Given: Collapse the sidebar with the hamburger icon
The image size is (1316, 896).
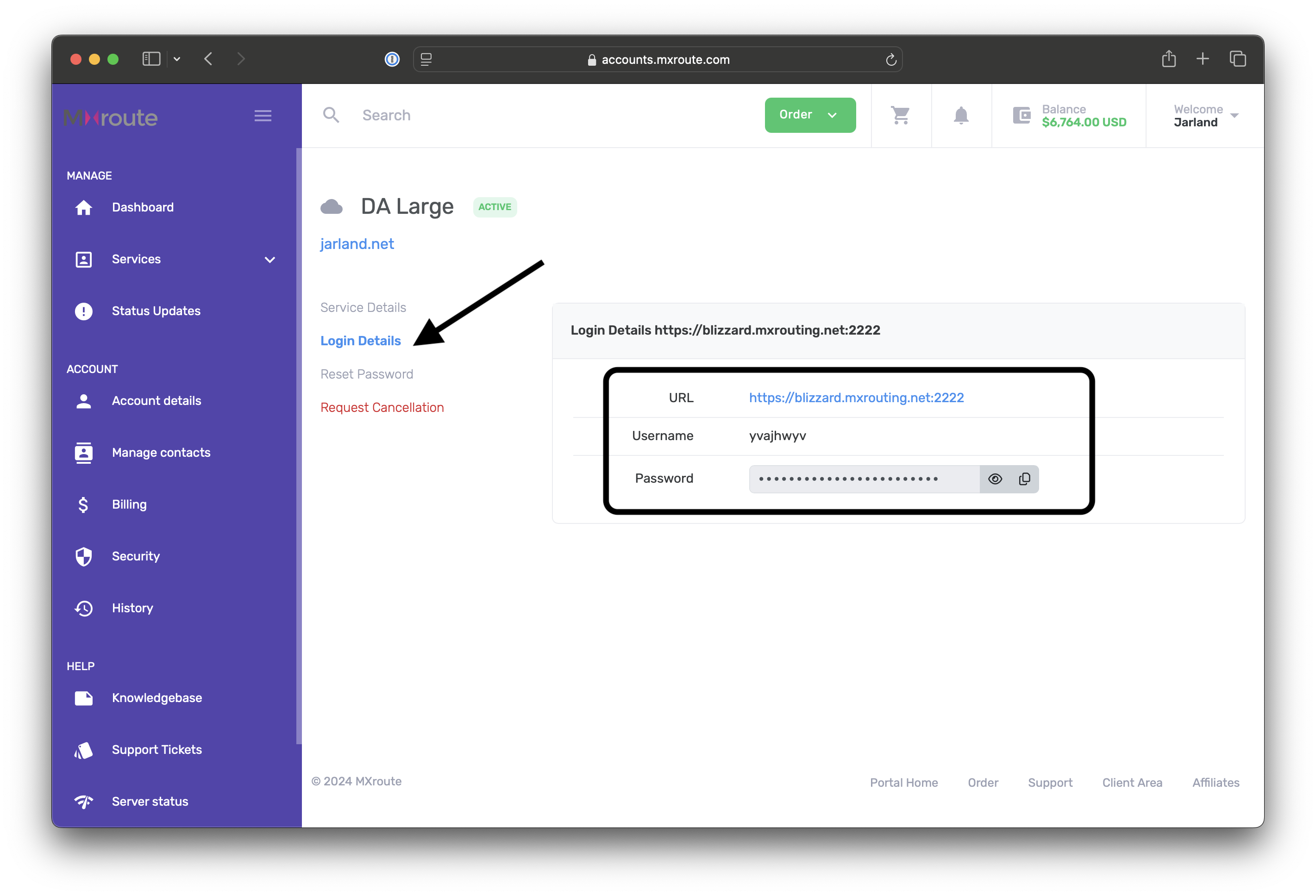Looking at the screenshot, I should pos(263,115).
